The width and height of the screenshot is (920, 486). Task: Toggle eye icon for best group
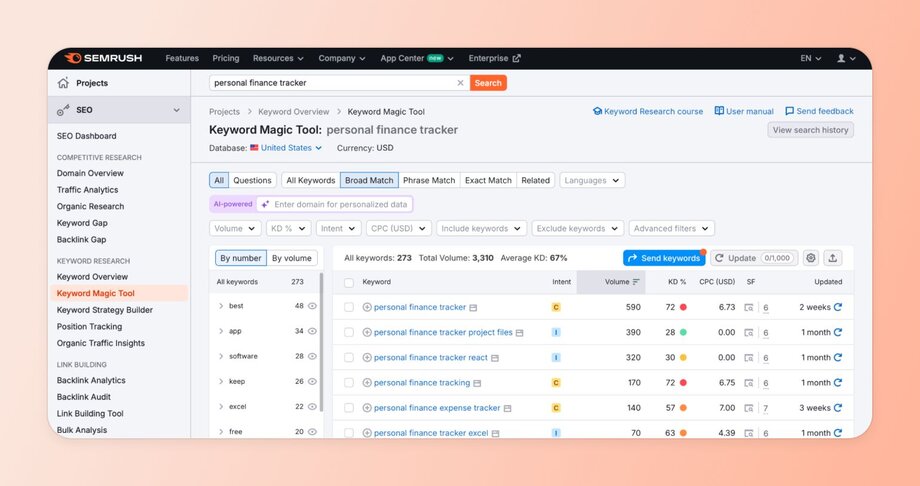(312, 306)
